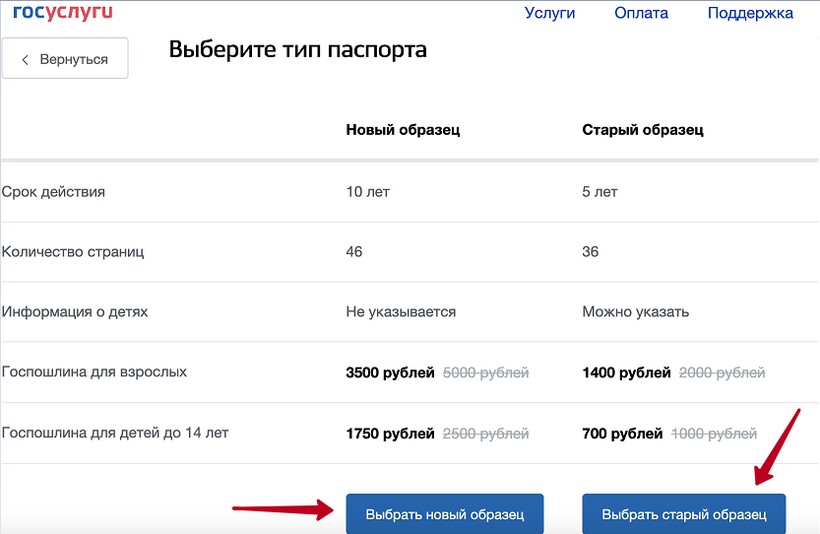This screenshot has width=820, height=534.
Task: Select the Новый образец column header
Action: pos(403,130)
